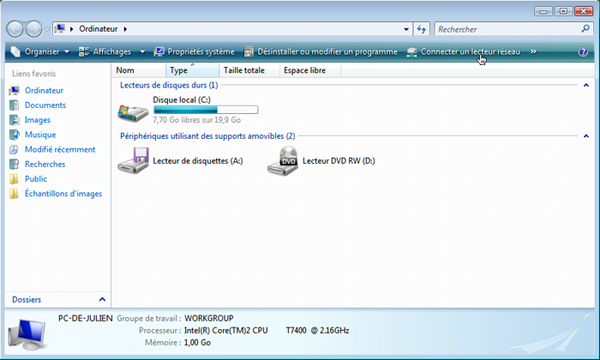Click the Disque local (C:) label

181,100
